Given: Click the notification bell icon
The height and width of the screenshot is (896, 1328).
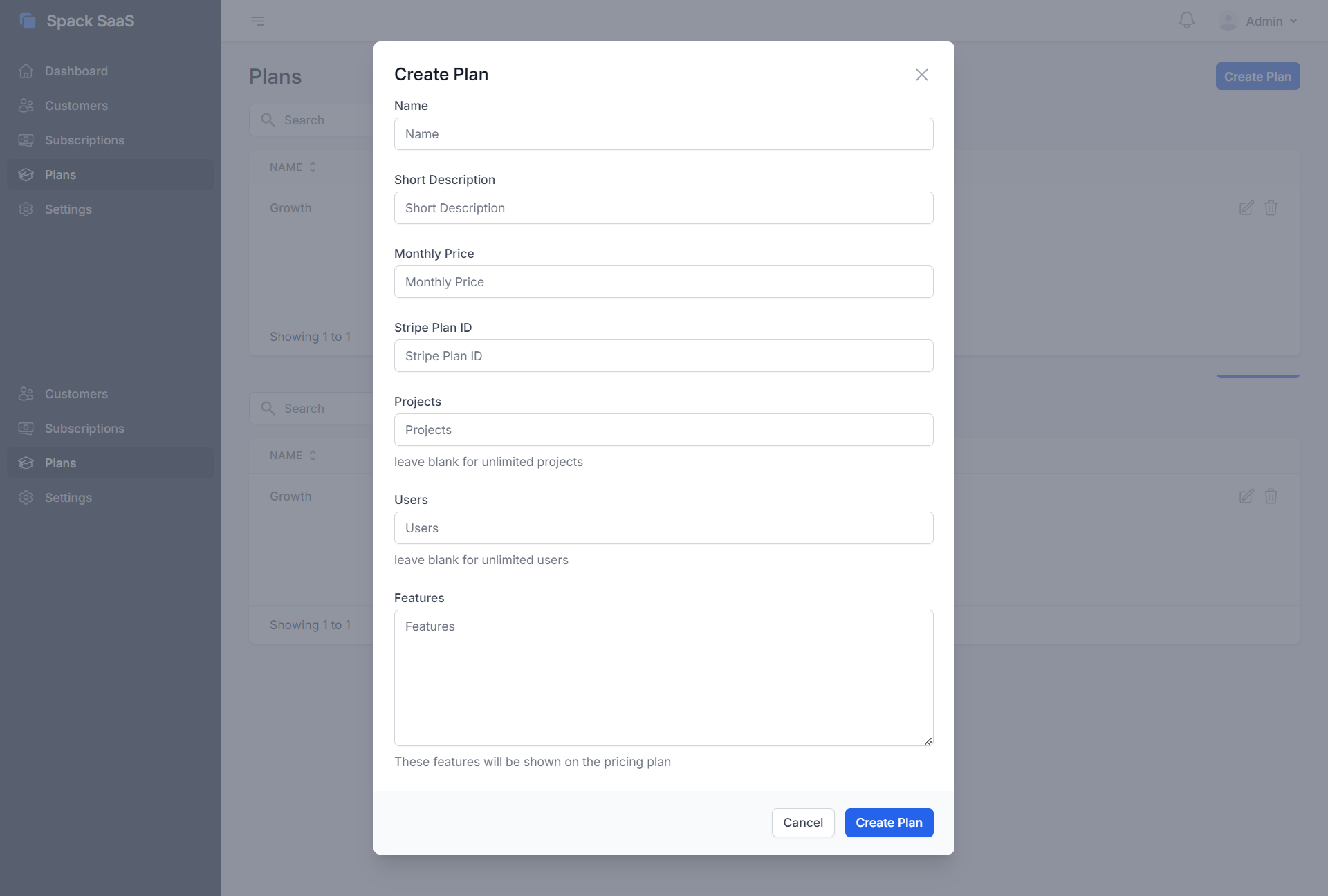Looking at the screenshot, I should tap(1187, 20).
